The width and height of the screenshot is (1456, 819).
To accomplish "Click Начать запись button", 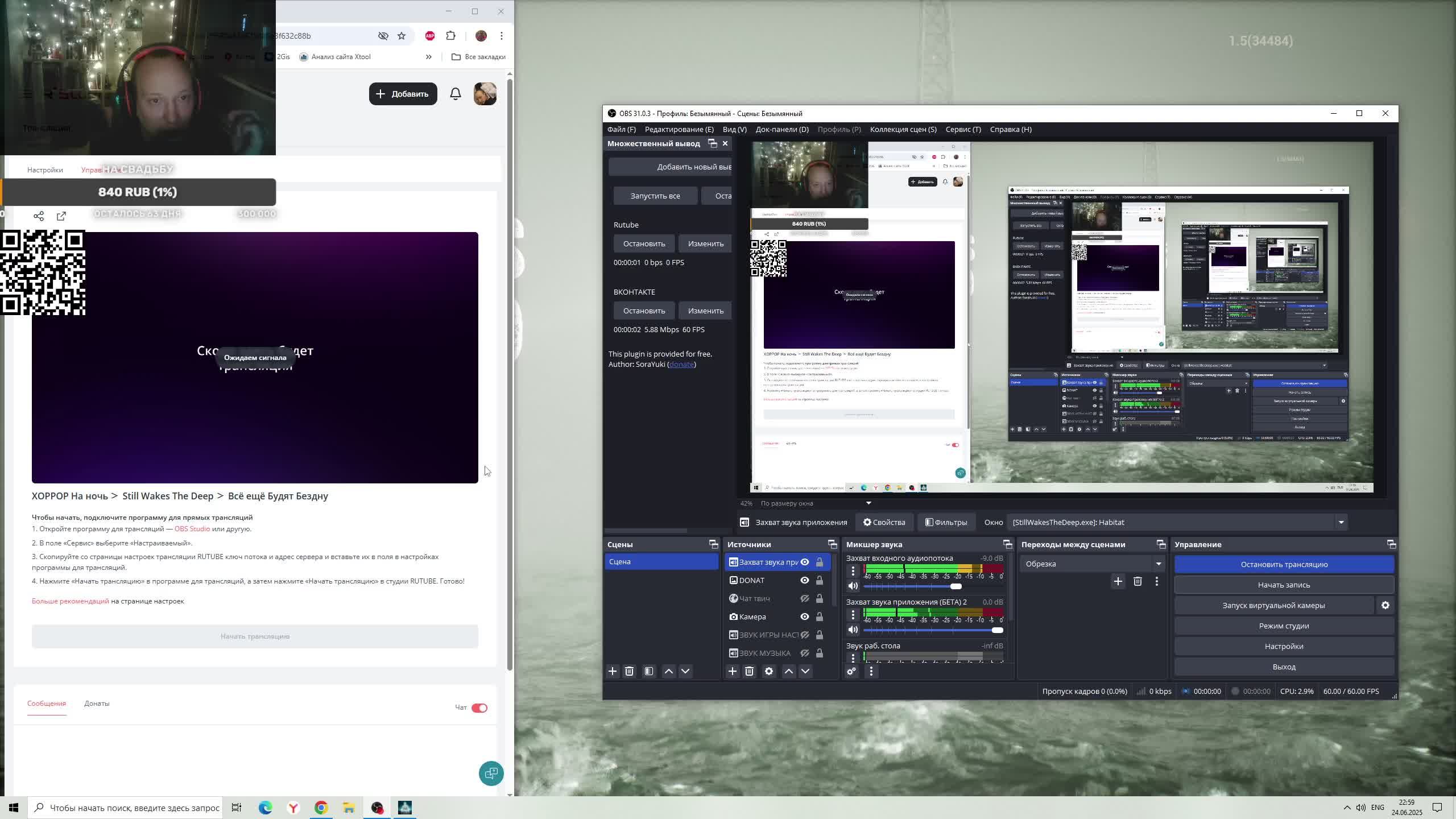I will [1284, 585].
